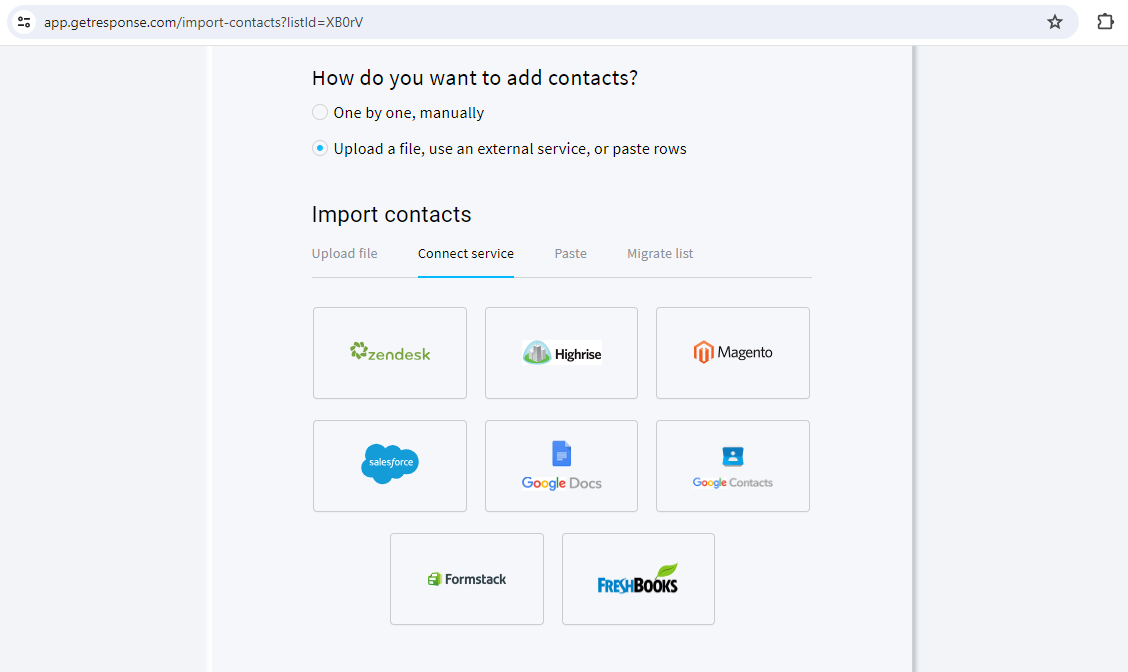Open the Paste tab

570,253
